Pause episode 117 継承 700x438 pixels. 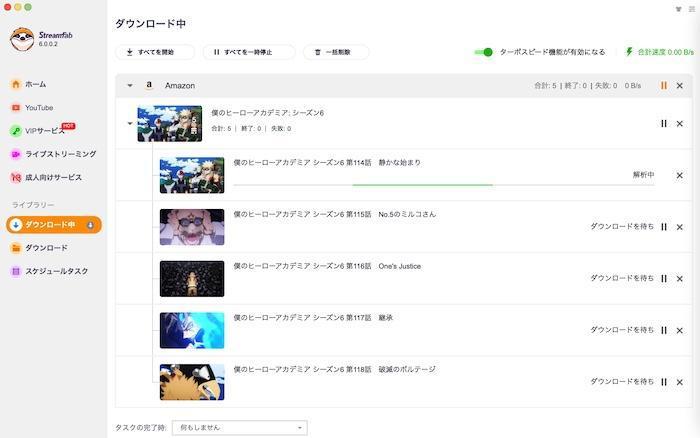point(664,330)
